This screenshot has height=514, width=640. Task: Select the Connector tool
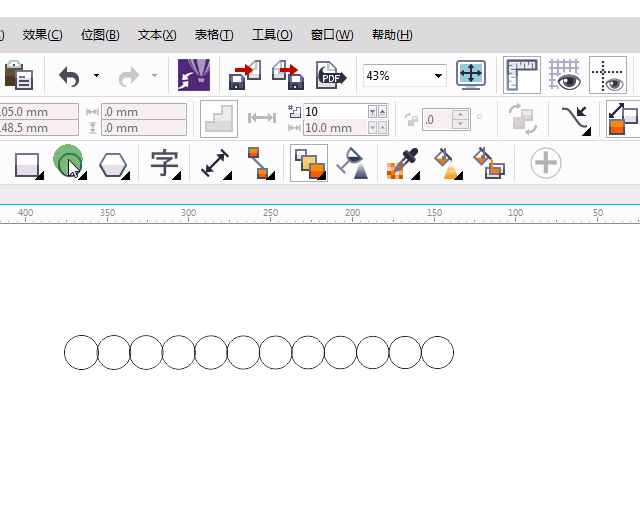260,163
